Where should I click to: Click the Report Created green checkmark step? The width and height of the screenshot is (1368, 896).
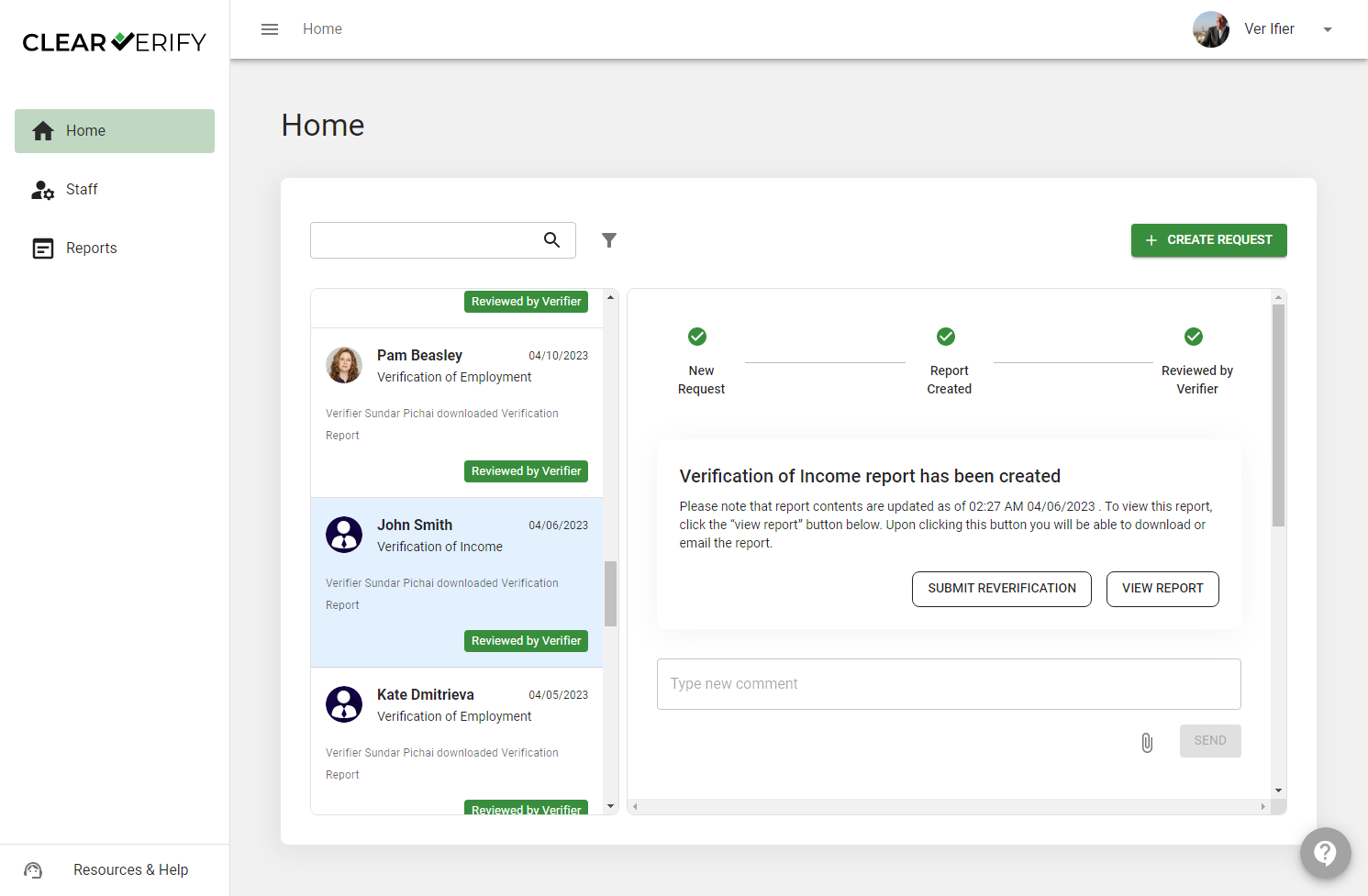pyautogui.click(x=946, y=337)
